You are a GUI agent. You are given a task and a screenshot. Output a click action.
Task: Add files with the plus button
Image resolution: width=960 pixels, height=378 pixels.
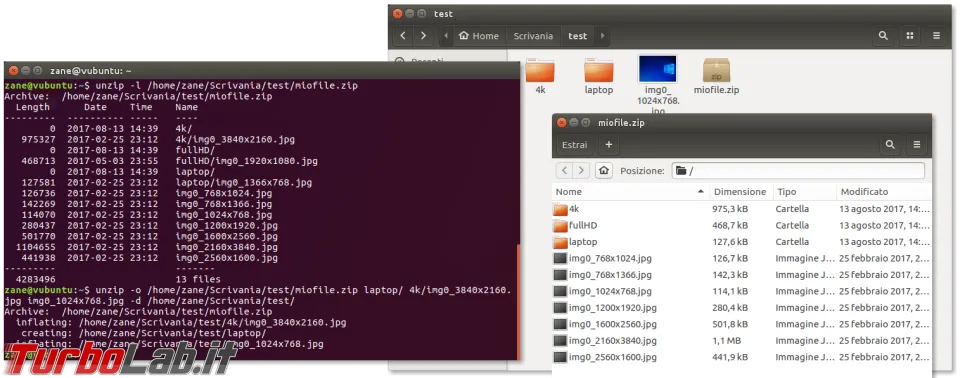pos(609,145)
